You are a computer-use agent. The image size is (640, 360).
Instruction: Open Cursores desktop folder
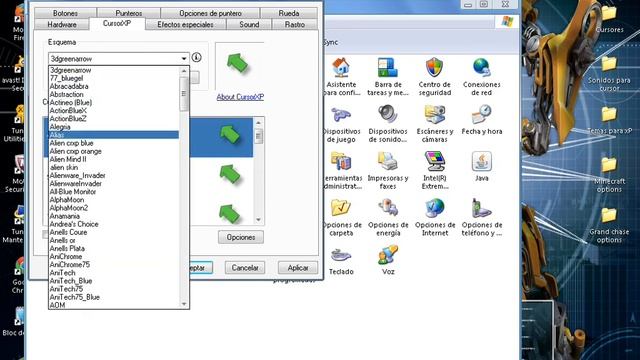(x=609, y=14)
